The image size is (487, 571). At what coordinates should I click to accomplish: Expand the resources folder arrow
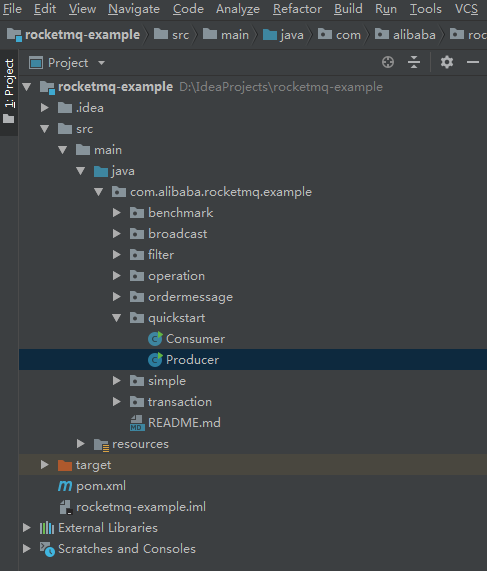point(80,444)
